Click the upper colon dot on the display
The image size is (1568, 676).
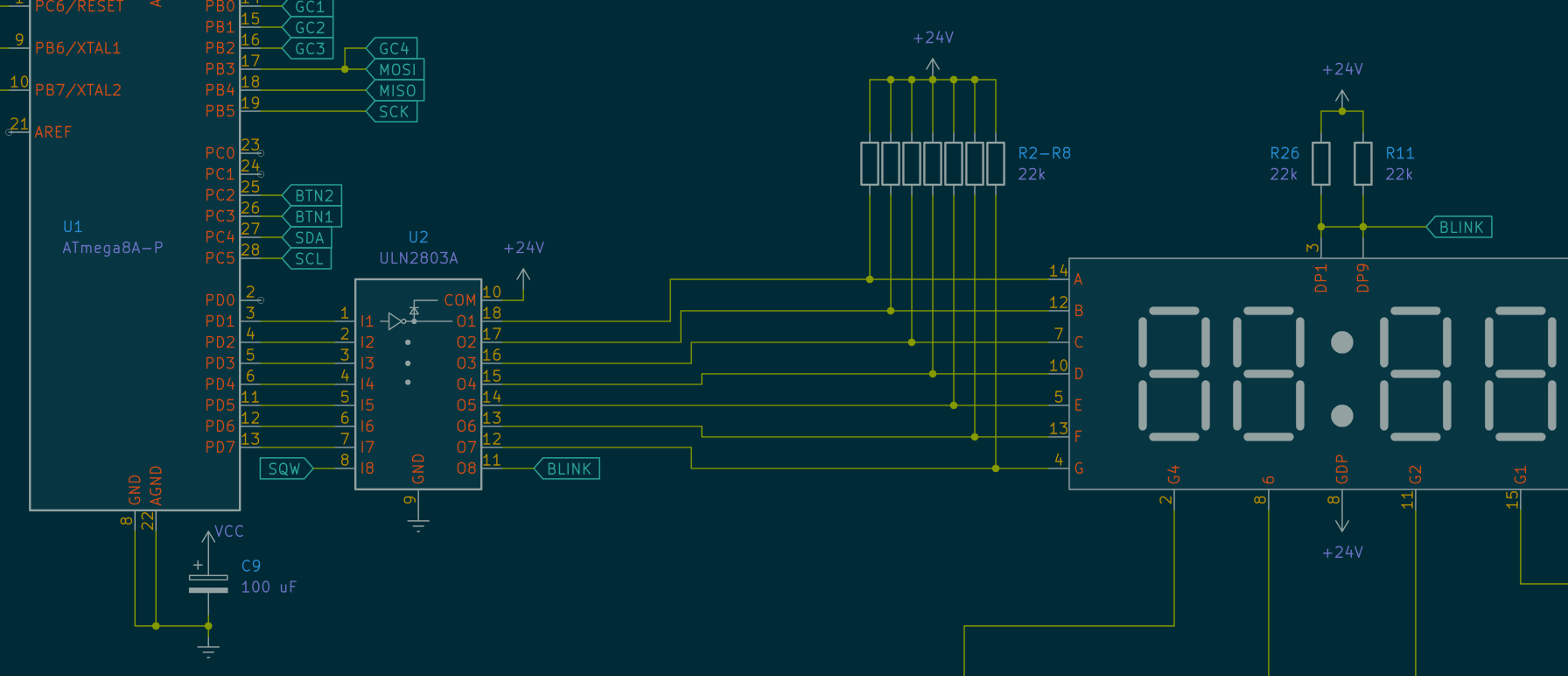pos(1342,342)
